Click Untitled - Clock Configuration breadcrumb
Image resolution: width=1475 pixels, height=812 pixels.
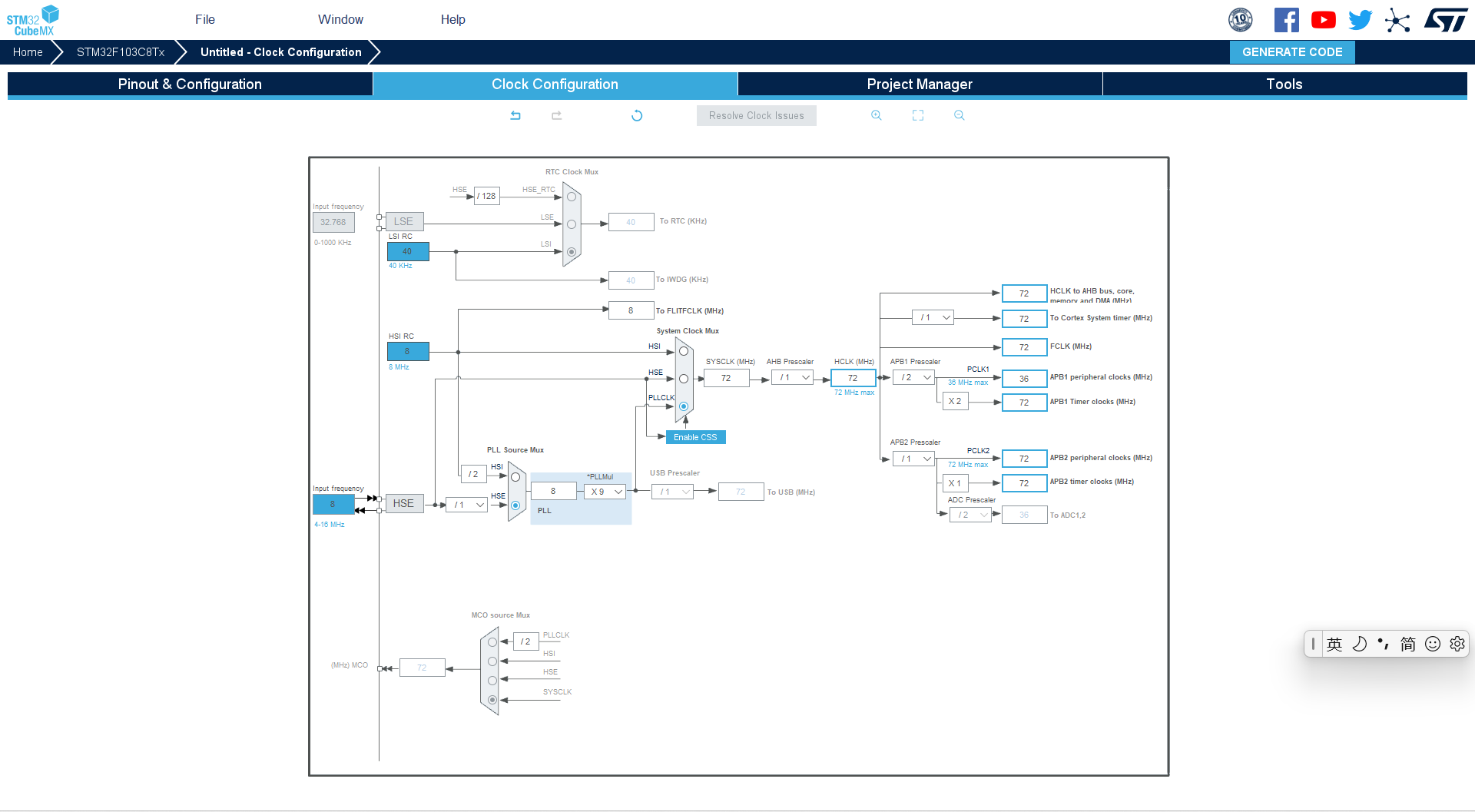pos(280,52)
